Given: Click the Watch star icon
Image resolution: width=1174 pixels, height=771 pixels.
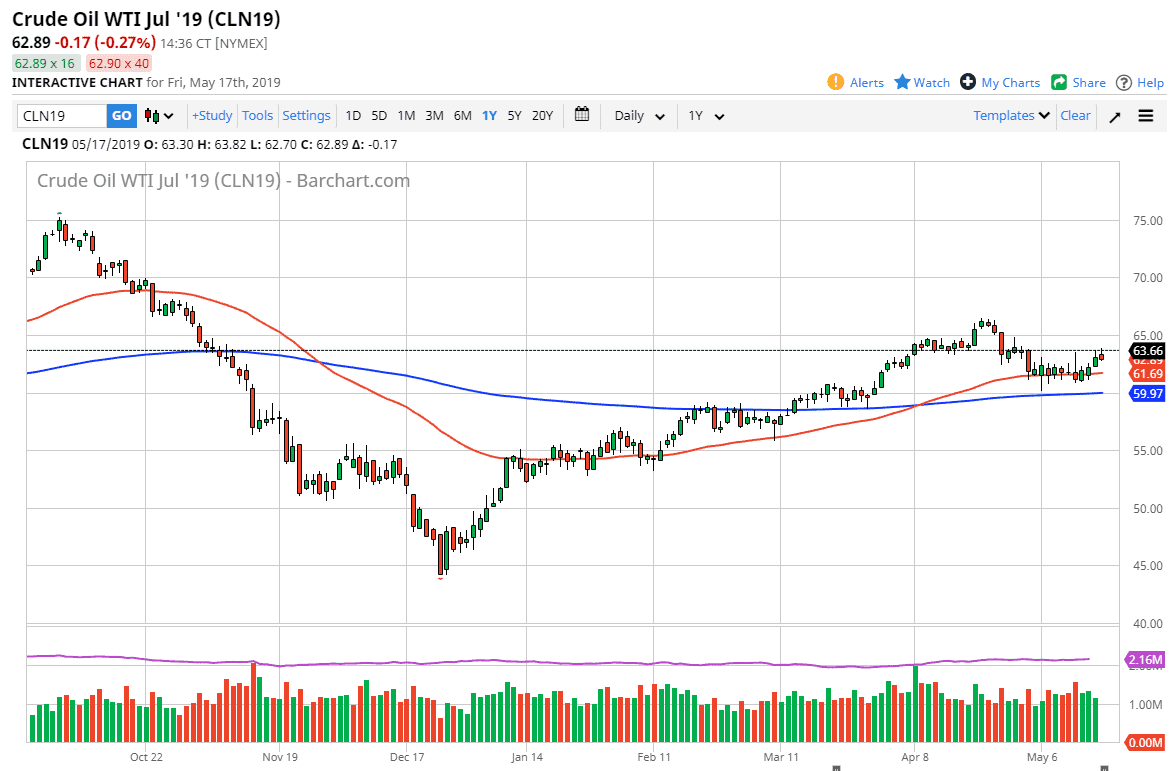Looking at the screenshot, I should [x=902, y=82].
